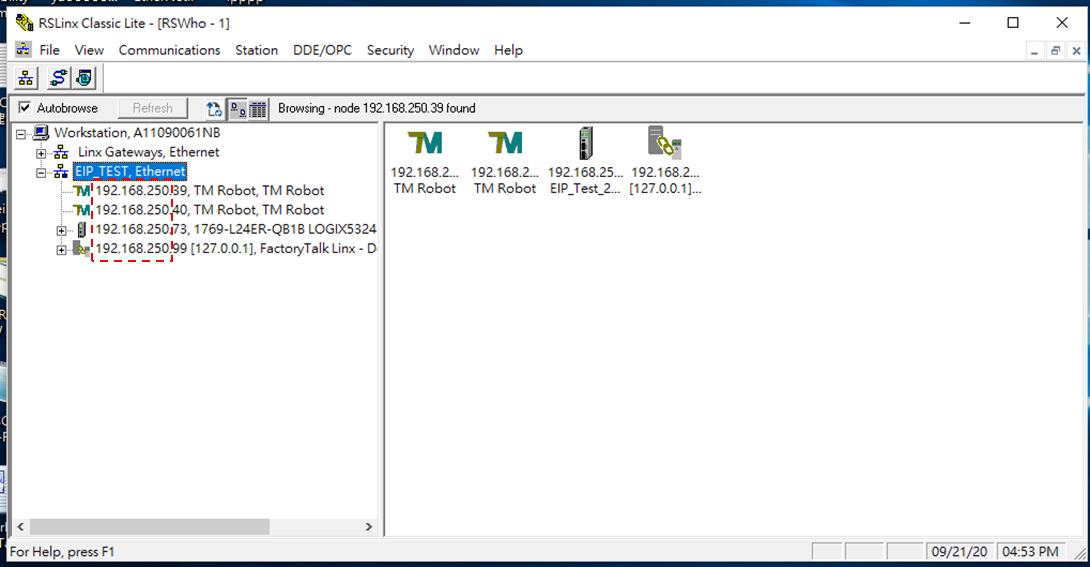This screenshot has width=1090, height=567.
Task: Close the inner RSWho child window
Action: click(x=1076, y=51)
